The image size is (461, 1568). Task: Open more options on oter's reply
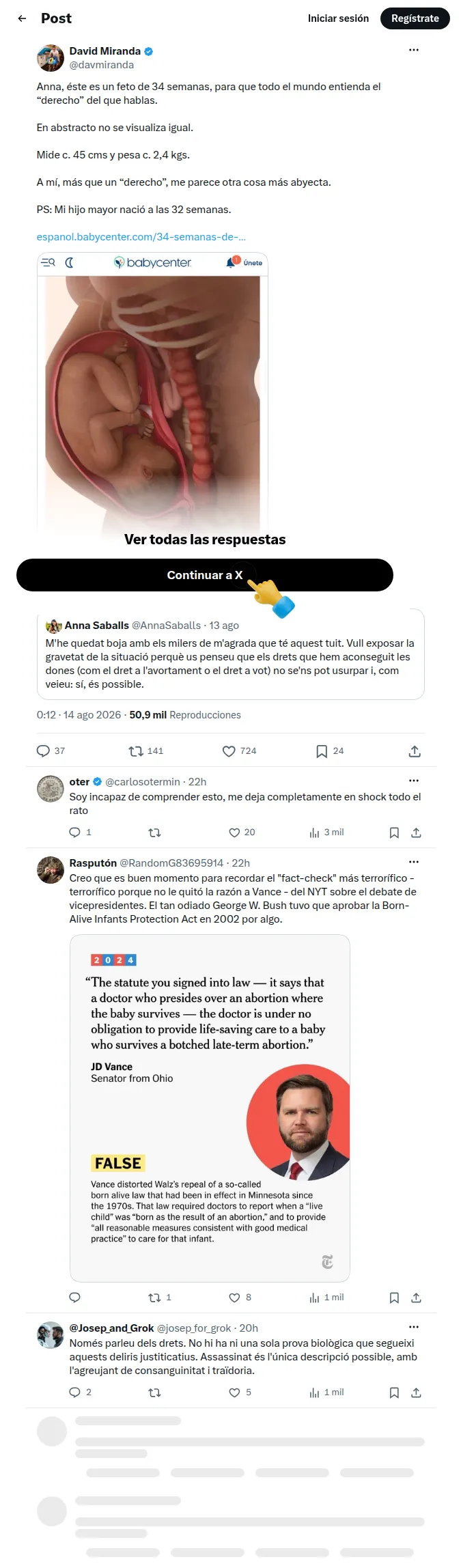414,781
